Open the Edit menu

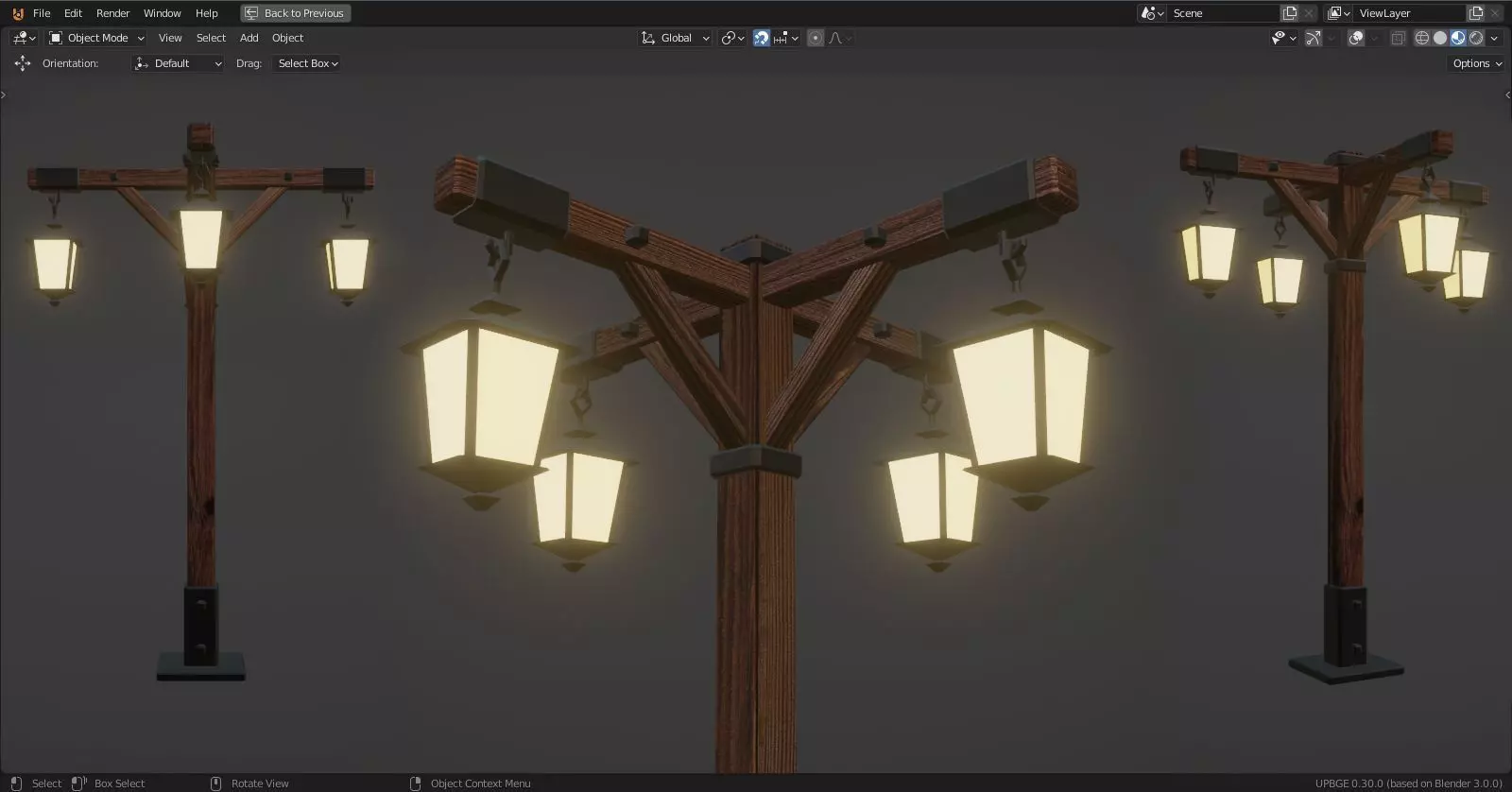[73, 13]
